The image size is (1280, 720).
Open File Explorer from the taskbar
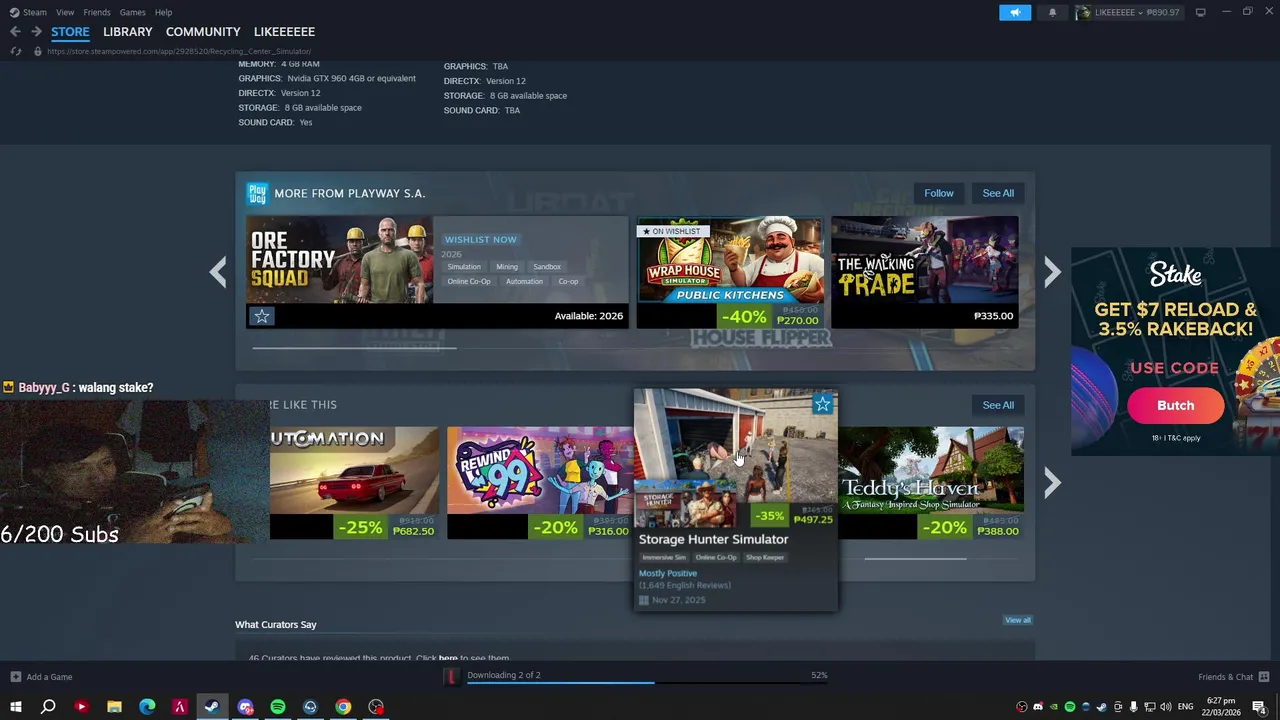click(x=114, y=707)
